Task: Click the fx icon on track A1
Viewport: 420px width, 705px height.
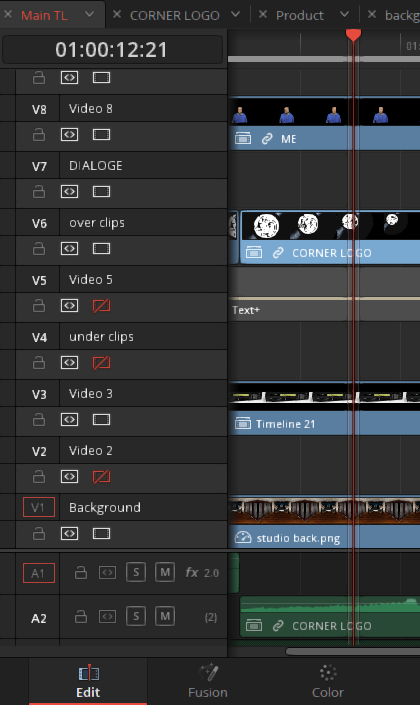Action: pyautogui.click(x=192, y=572)
